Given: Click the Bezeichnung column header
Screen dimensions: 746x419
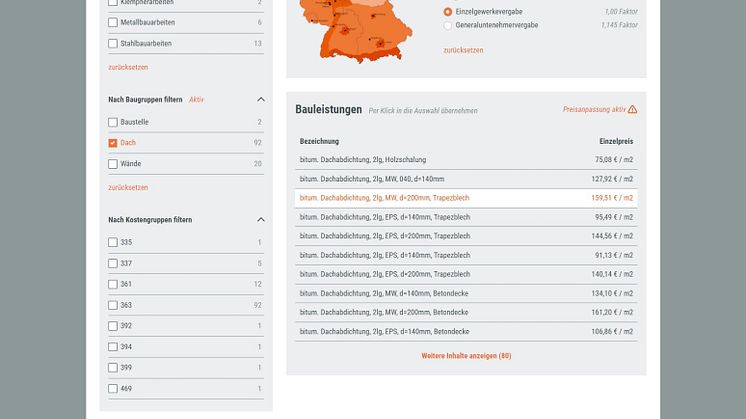Looking at the screenshot, I should click(319, 141).
